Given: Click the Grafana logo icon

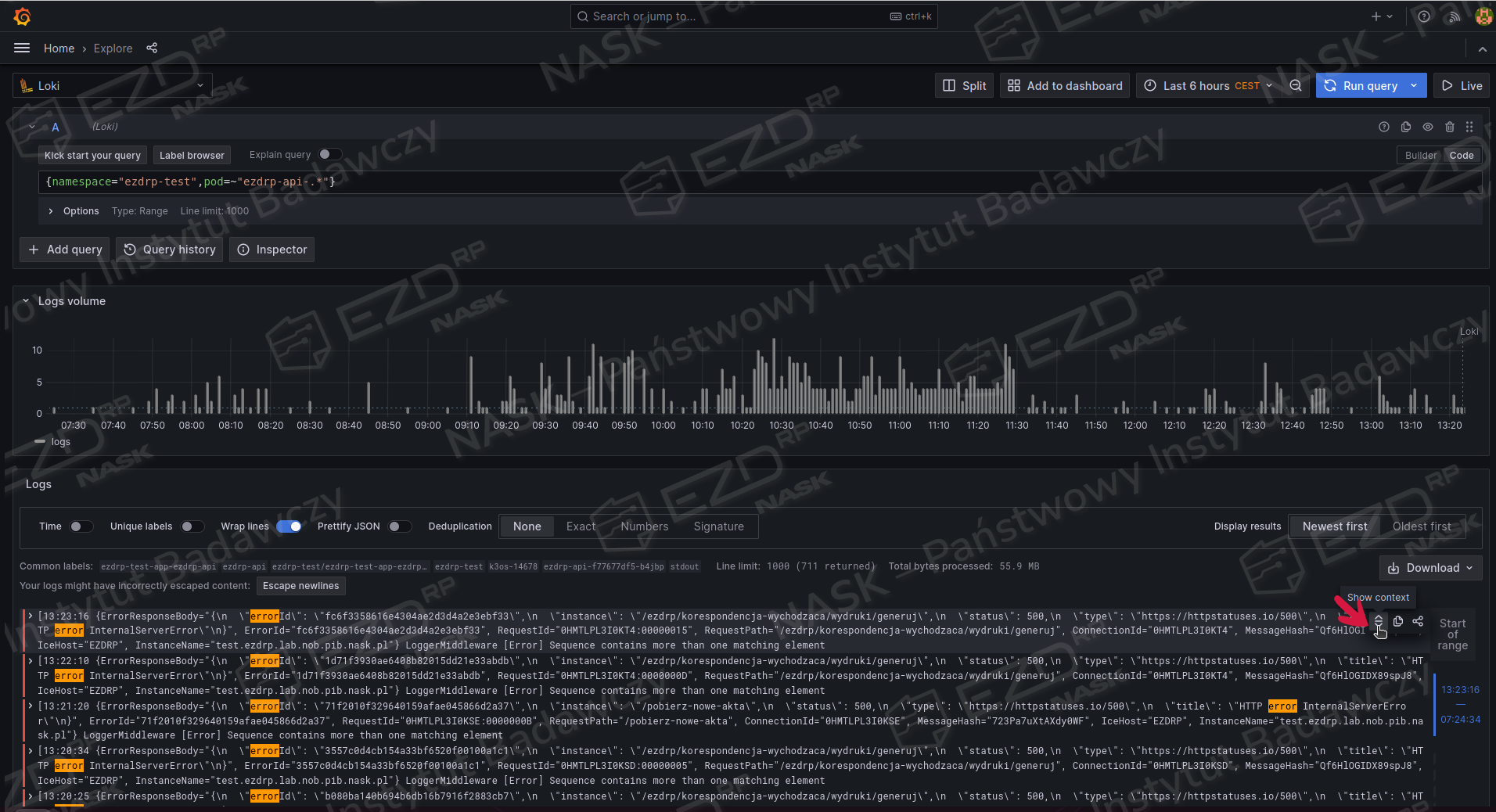Looking at the screenshot, I should [x=23, y=16].
